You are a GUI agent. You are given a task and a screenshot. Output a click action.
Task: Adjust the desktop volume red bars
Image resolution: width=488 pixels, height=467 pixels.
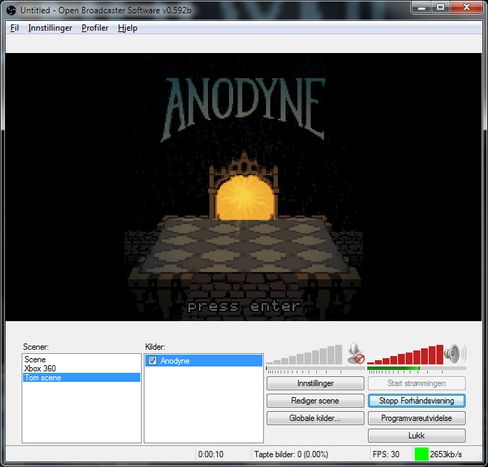(x=406, y=355)
